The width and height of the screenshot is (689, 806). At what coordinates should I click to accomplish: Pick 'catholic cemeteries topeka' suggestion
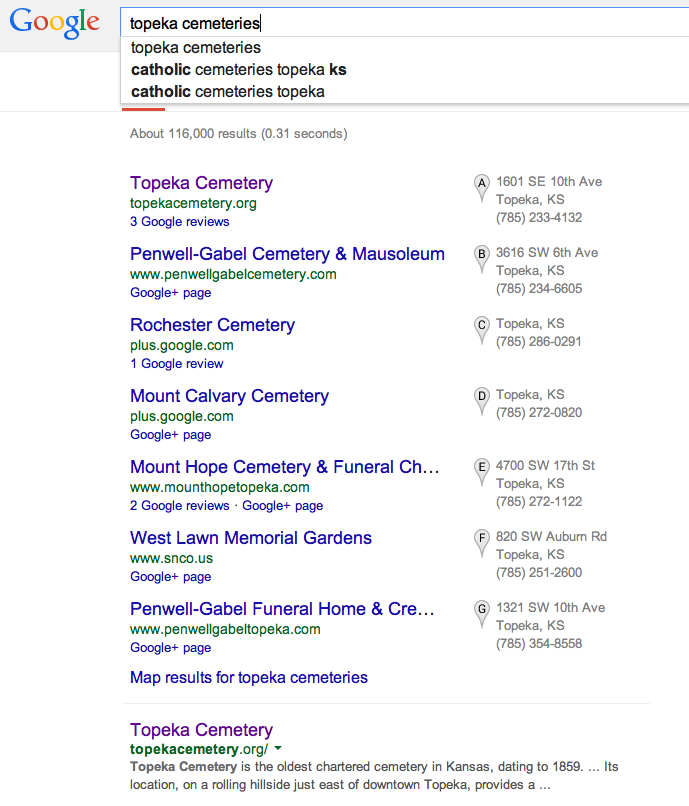(228, 92)
